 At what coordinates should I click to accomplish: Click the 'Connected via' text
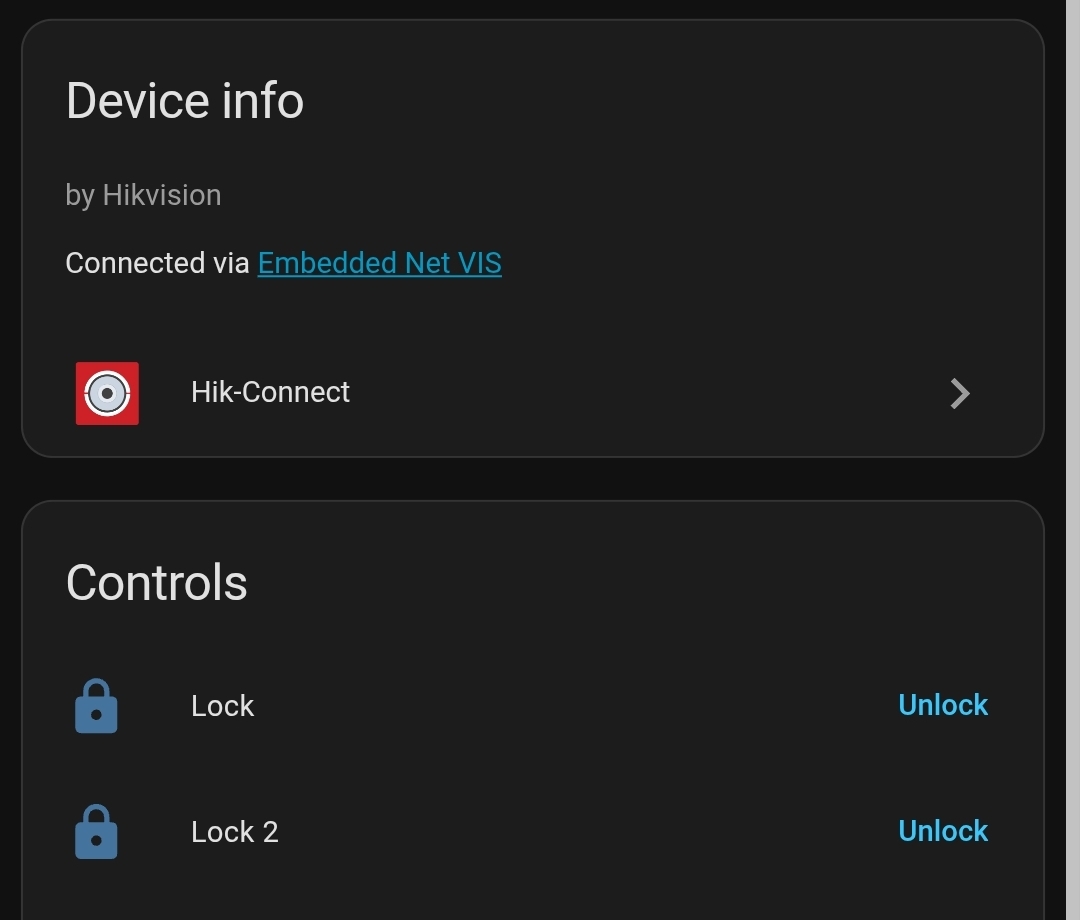(x=157, y=263)
